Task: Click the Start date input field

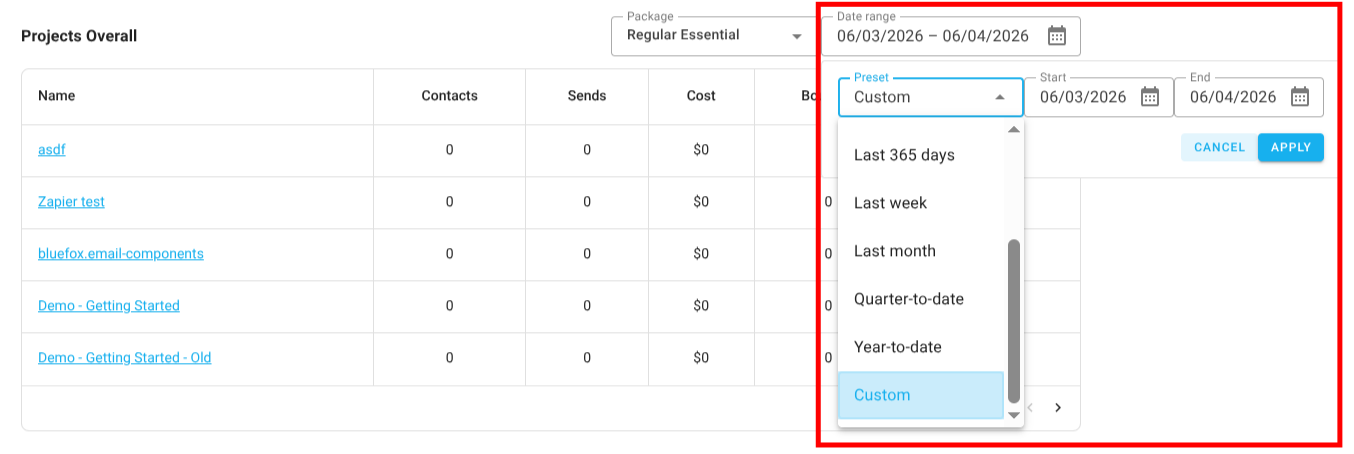Action: 1083,97
